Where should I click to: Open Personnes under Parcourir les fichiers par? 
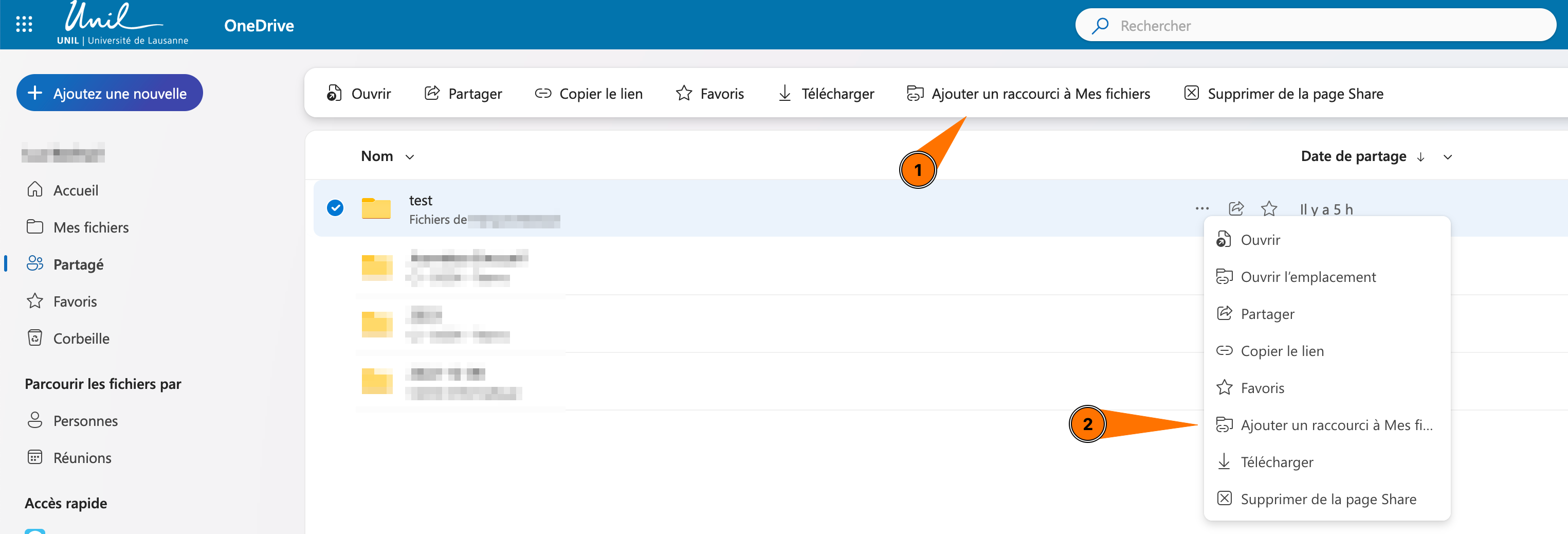point(85,421)
